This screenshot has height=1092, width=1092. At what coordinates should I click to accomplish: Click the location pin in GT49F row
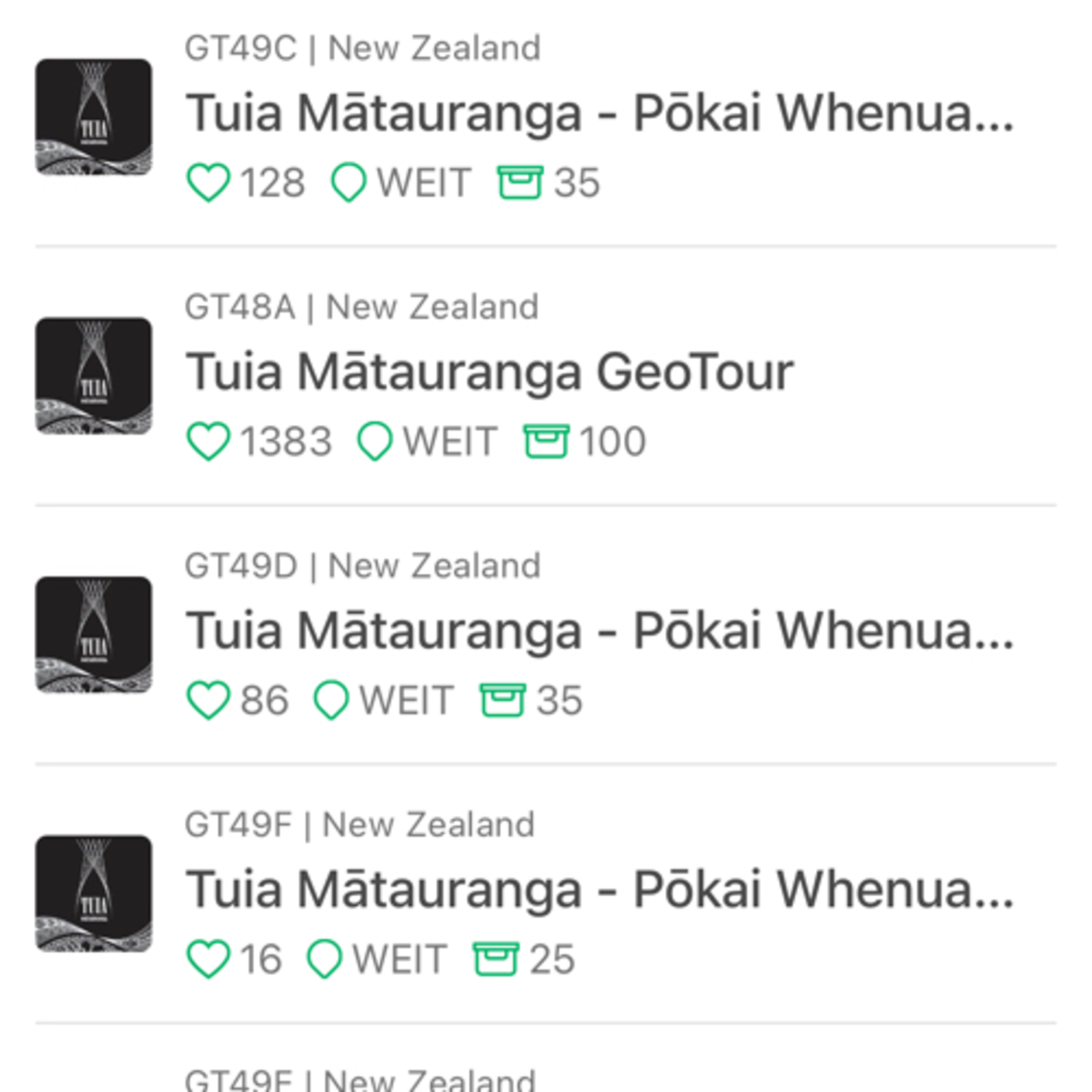(324, 959)
